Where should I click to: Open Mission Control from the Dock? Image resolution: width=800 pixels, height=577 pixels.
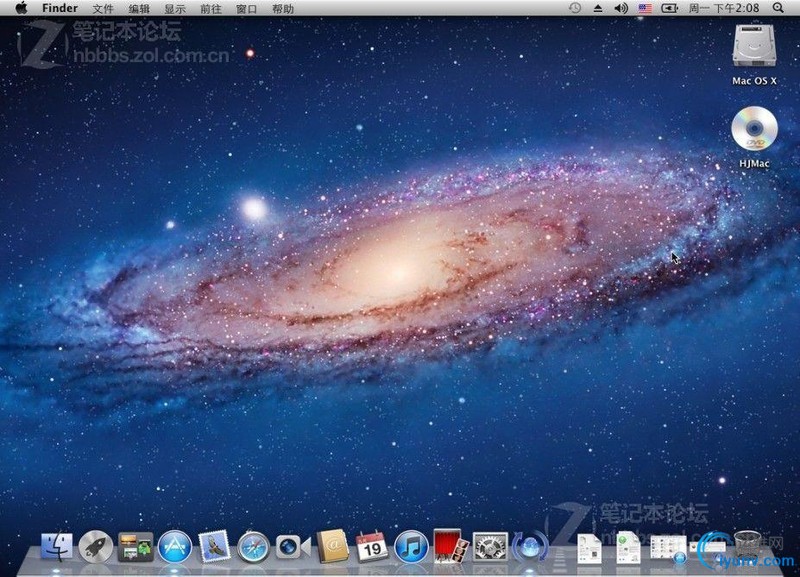[x=135, y=547]
